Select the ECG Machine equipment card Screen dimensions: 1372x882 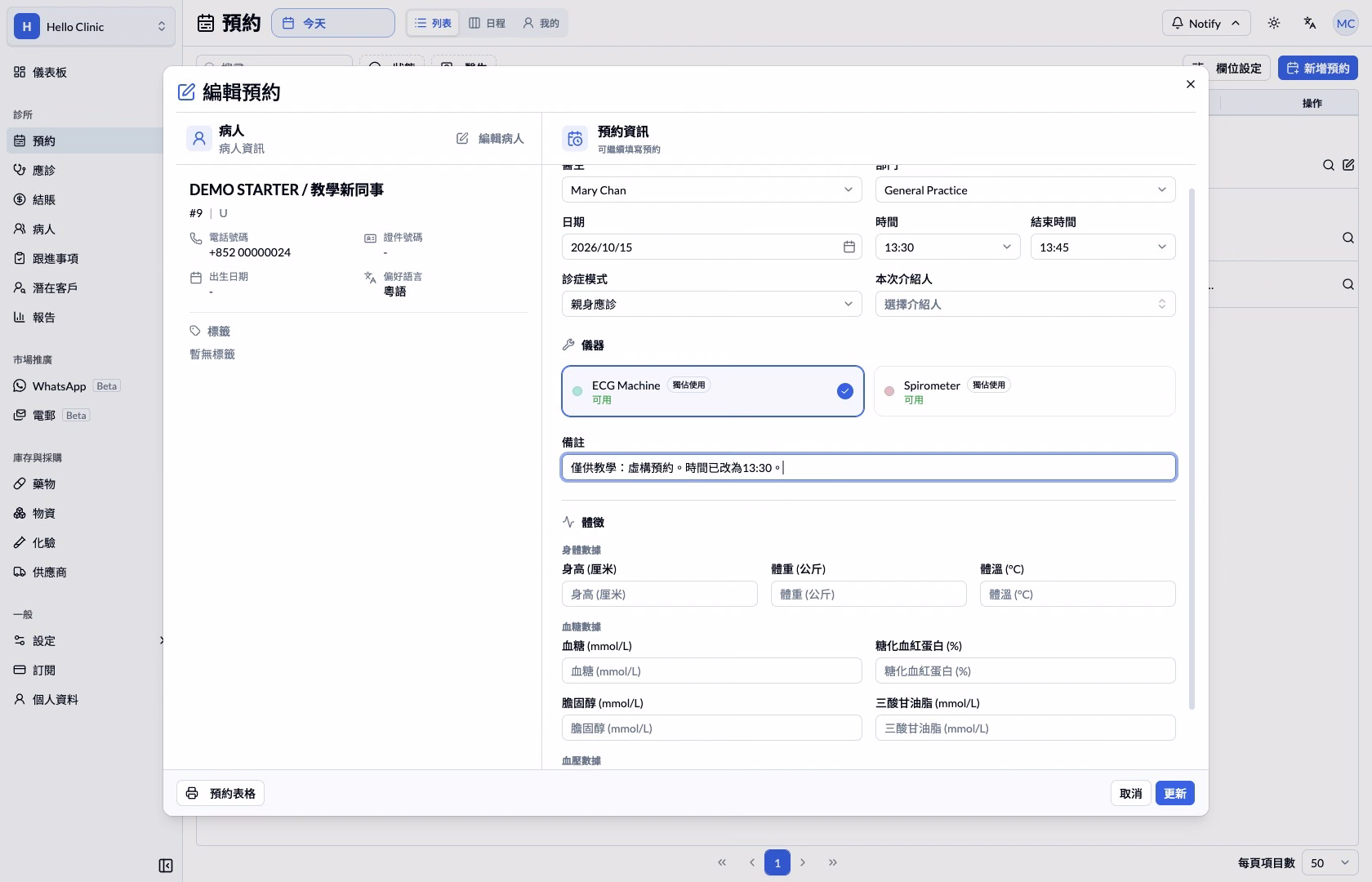tap(712, 391)
